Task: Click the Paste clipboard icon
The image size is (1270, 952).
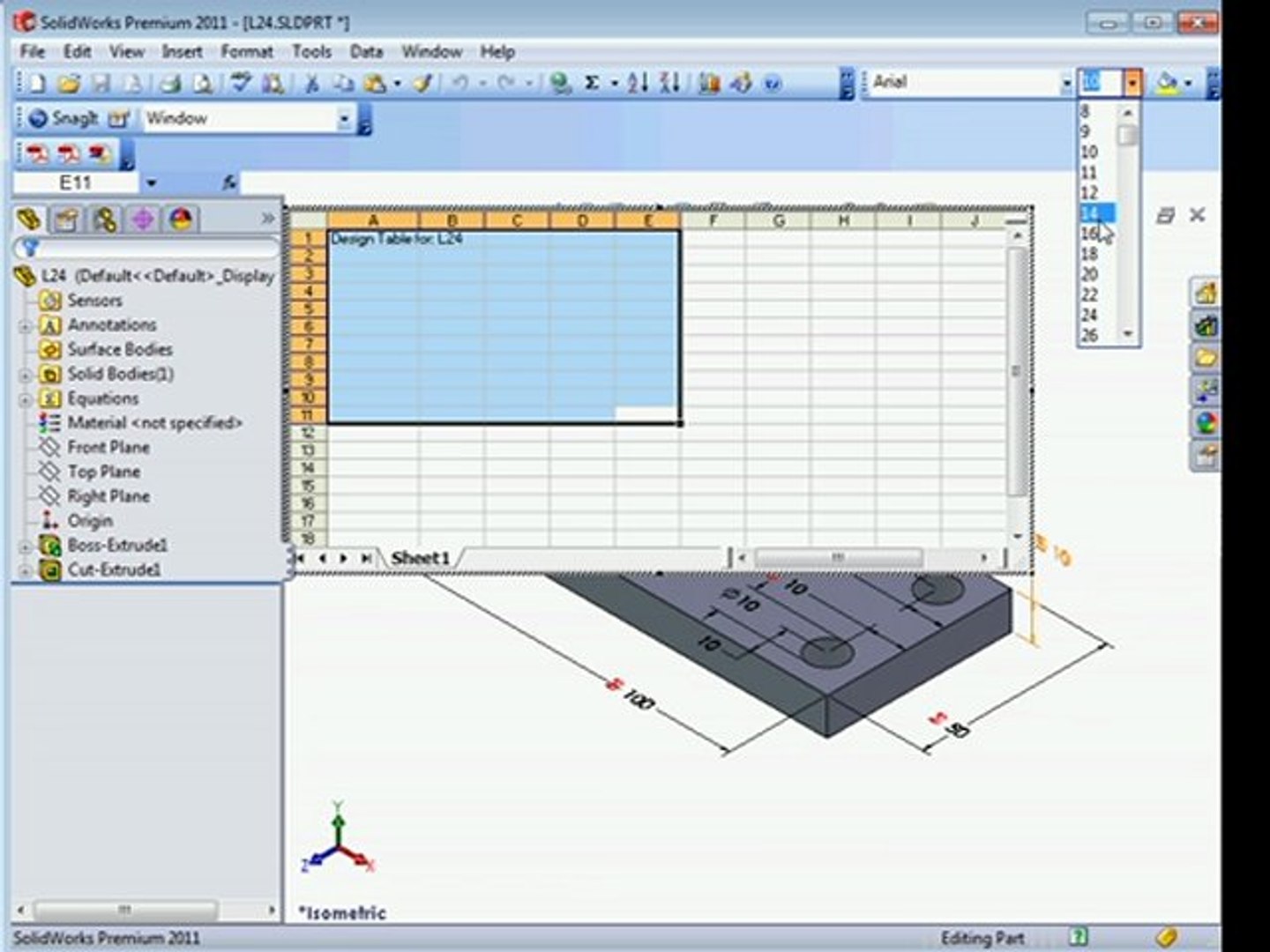Action: click(x=375, y=84)
